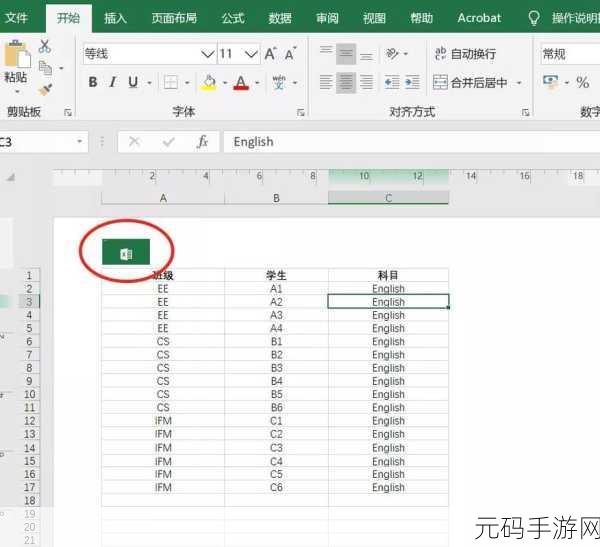Open the 常规 number format box
600x547 pixels.
click(x=570, y=54)
